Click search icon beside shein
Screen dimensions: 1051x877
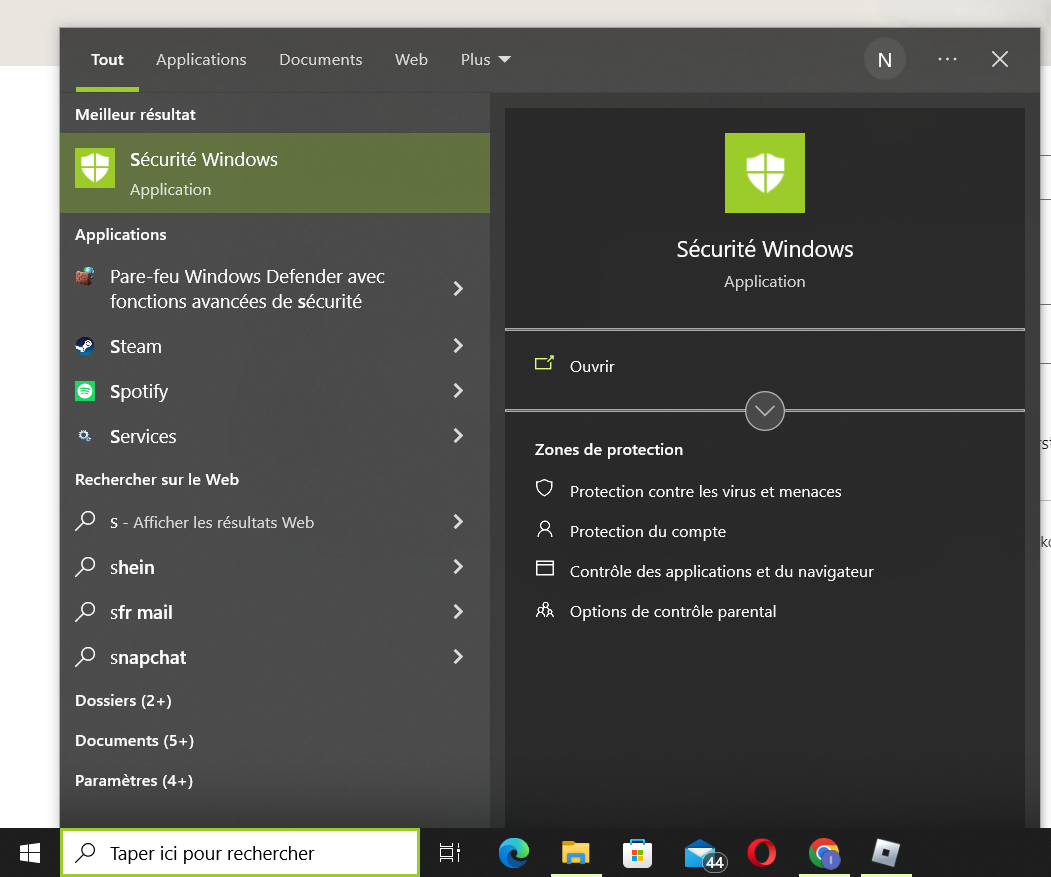click(85, 567)
